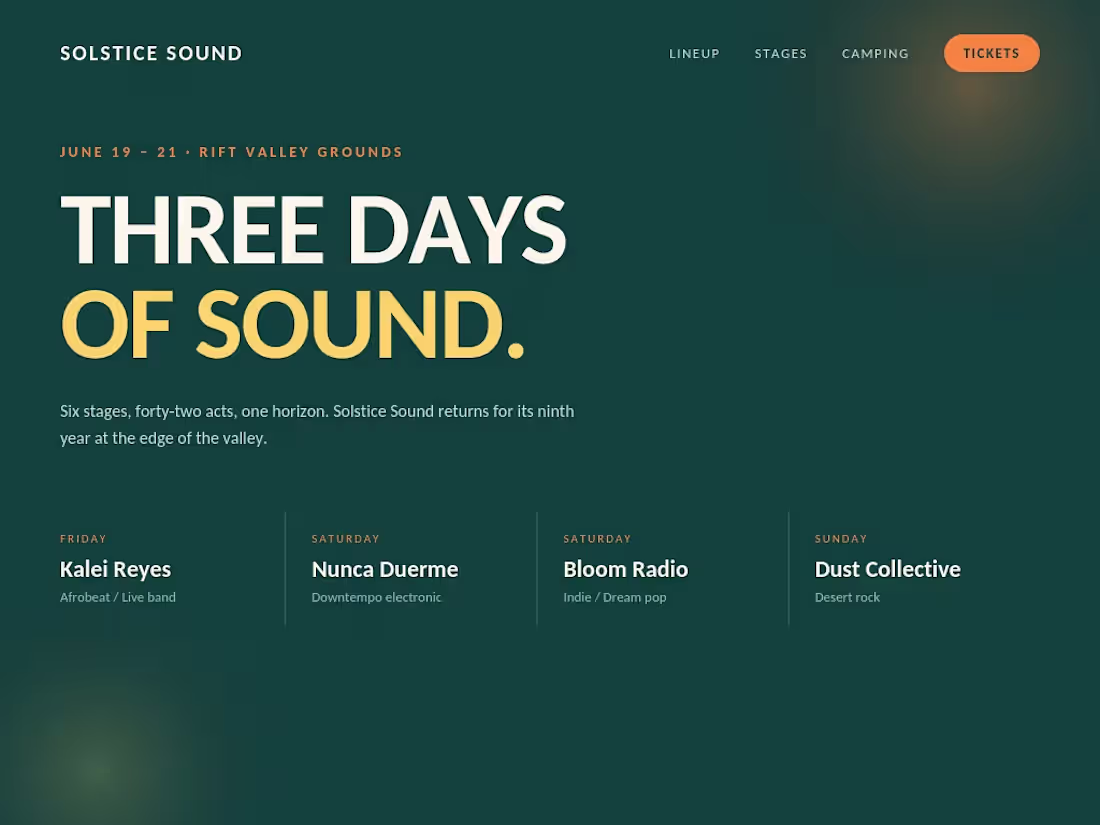Click the 'Downtempo electronic' genre text
The image size is (1100, 825).
[x=376, y=597]
